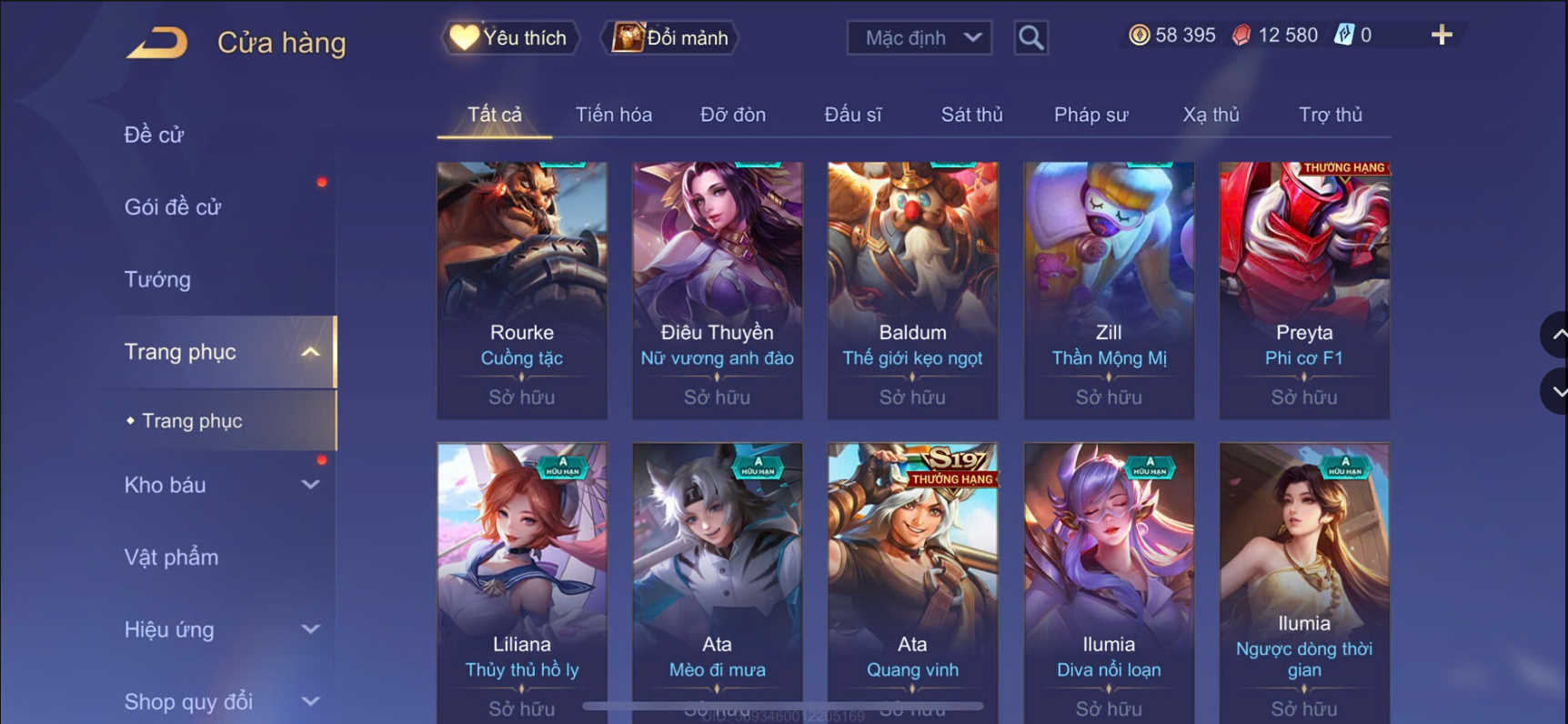Open the Preyta Phi cơ F1 skin card
The width and height of the screenshot is (1568, 724).
click(x=1304, y=290)
